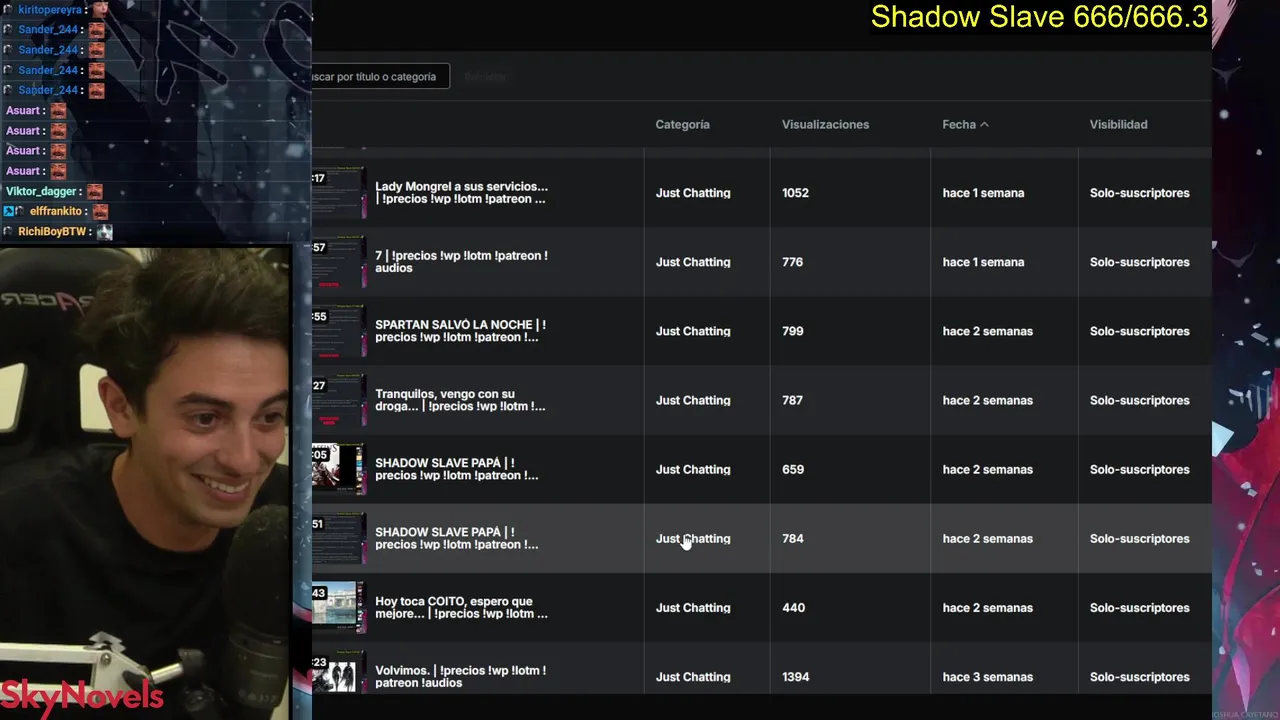The width and height of the screenshot is (1280, 720).
Task: Open thumbnail of 'Tranquilos, vengo con su droga' video
Action: pyautogui.click(x=339, y=400)
